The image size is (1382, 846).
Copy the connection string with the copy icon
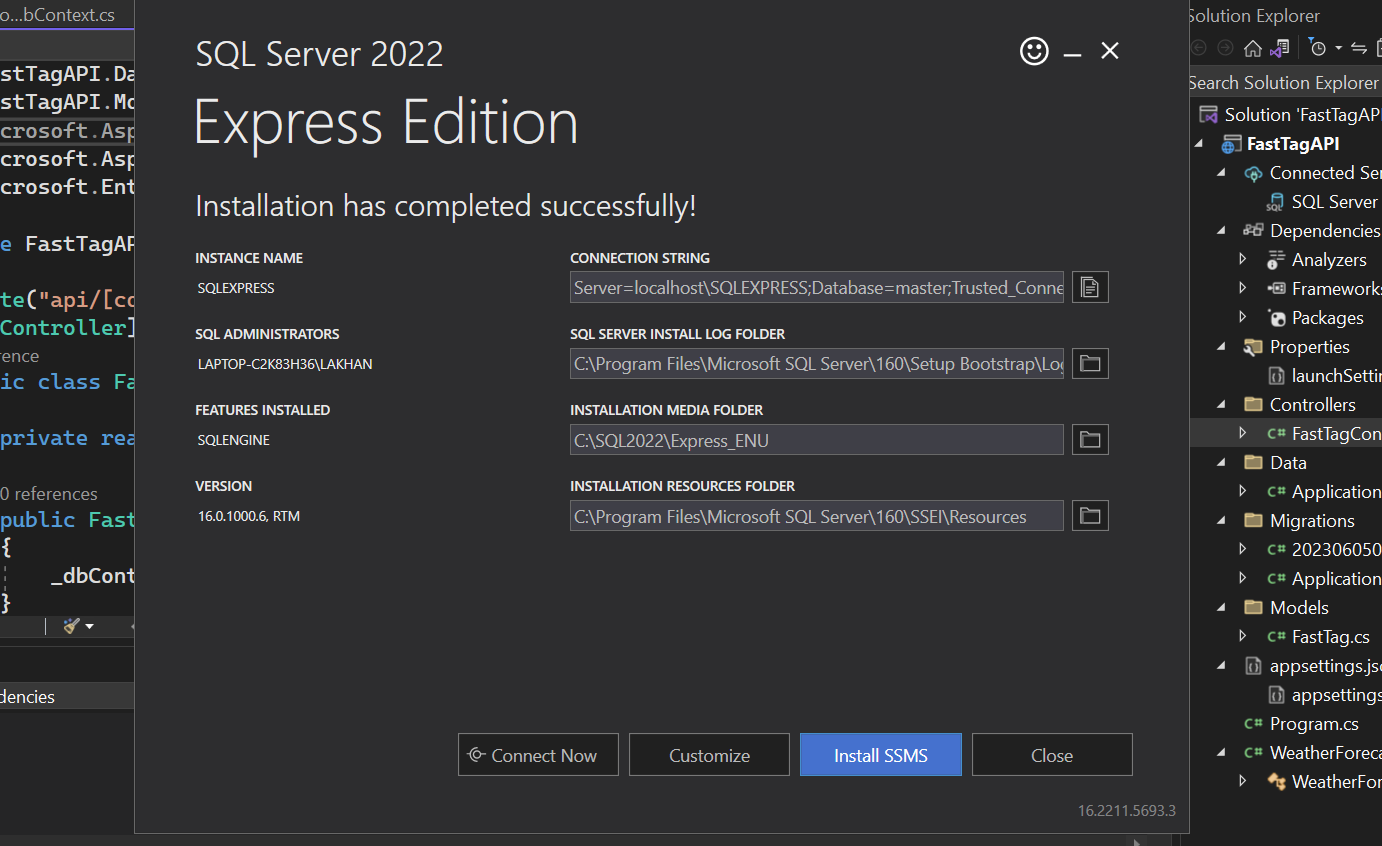click(x=1090, y=288)
